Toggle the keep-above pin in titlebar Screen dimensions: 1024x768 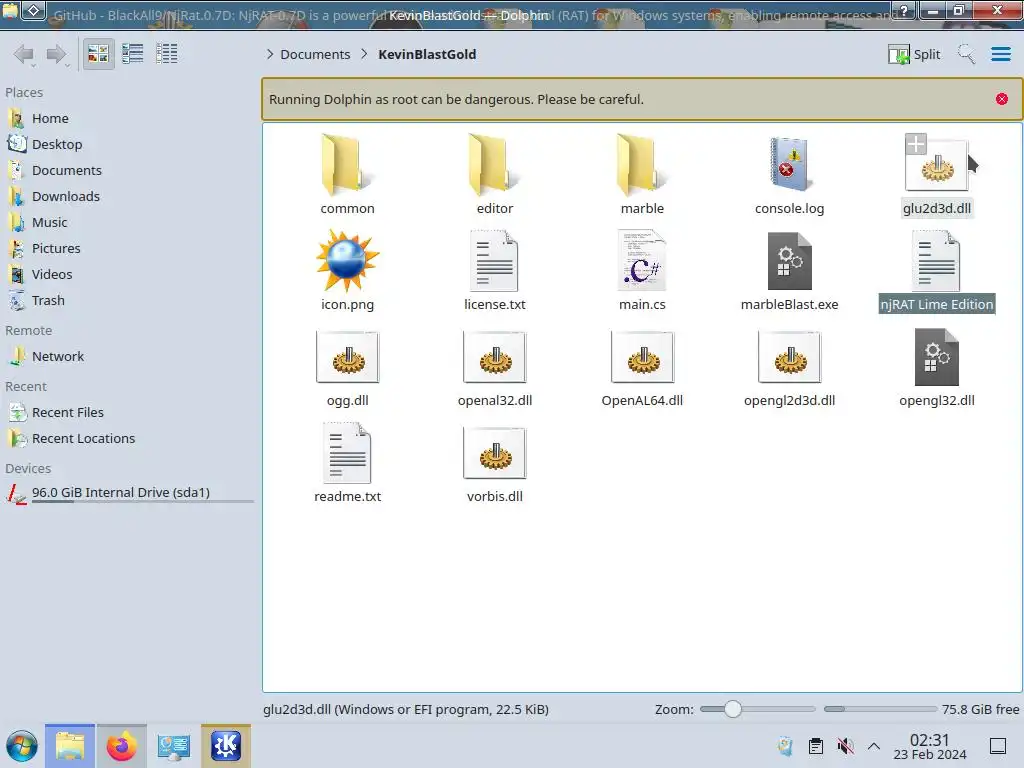click(35, 10)
